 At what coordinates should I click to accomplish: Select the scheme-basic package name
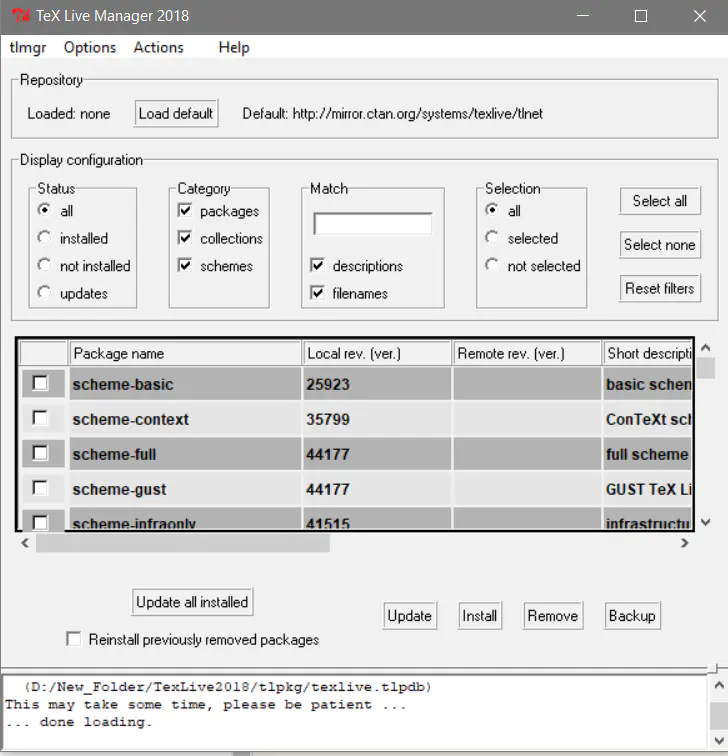point(123,384)
